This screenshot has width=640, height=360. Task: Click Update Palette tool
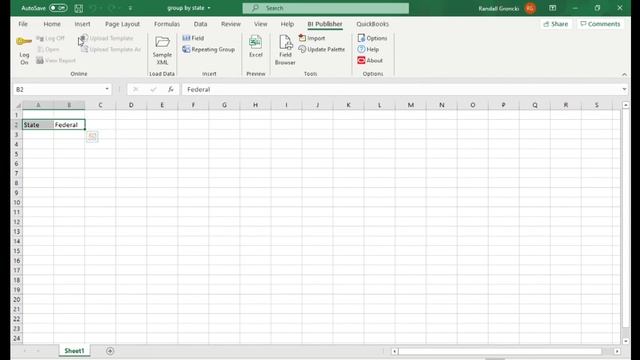click(x=322, y=49)
